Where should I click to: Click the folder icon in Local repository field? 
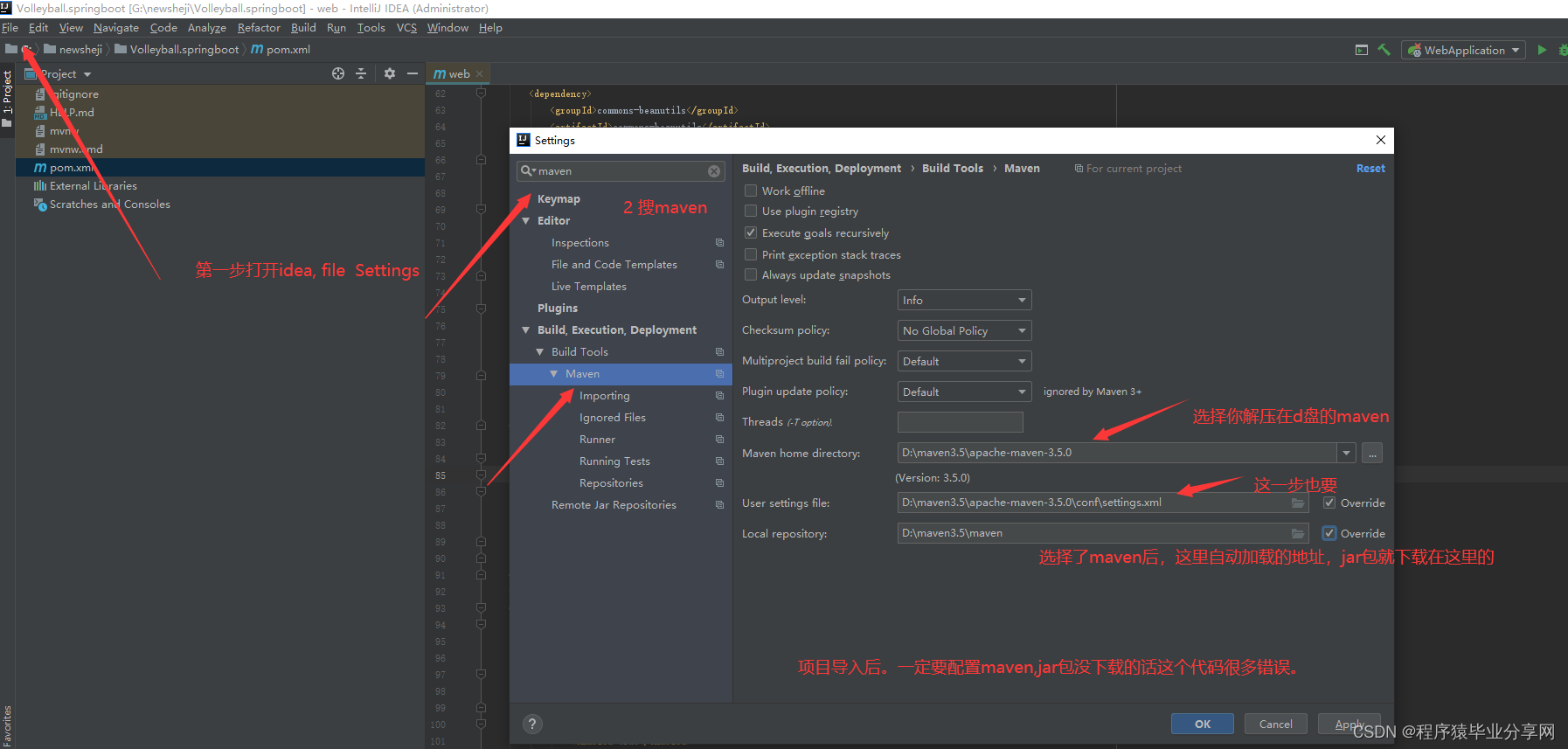(1298, 533)
